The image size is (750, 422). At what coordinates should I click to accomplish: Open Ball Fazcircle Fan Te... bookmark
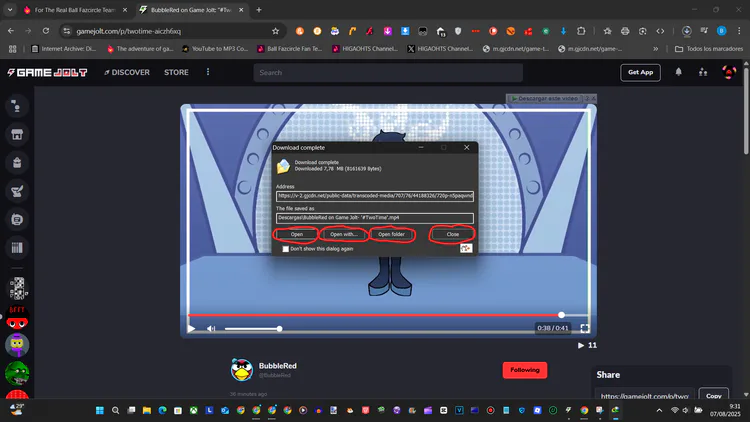coord(290,49)
